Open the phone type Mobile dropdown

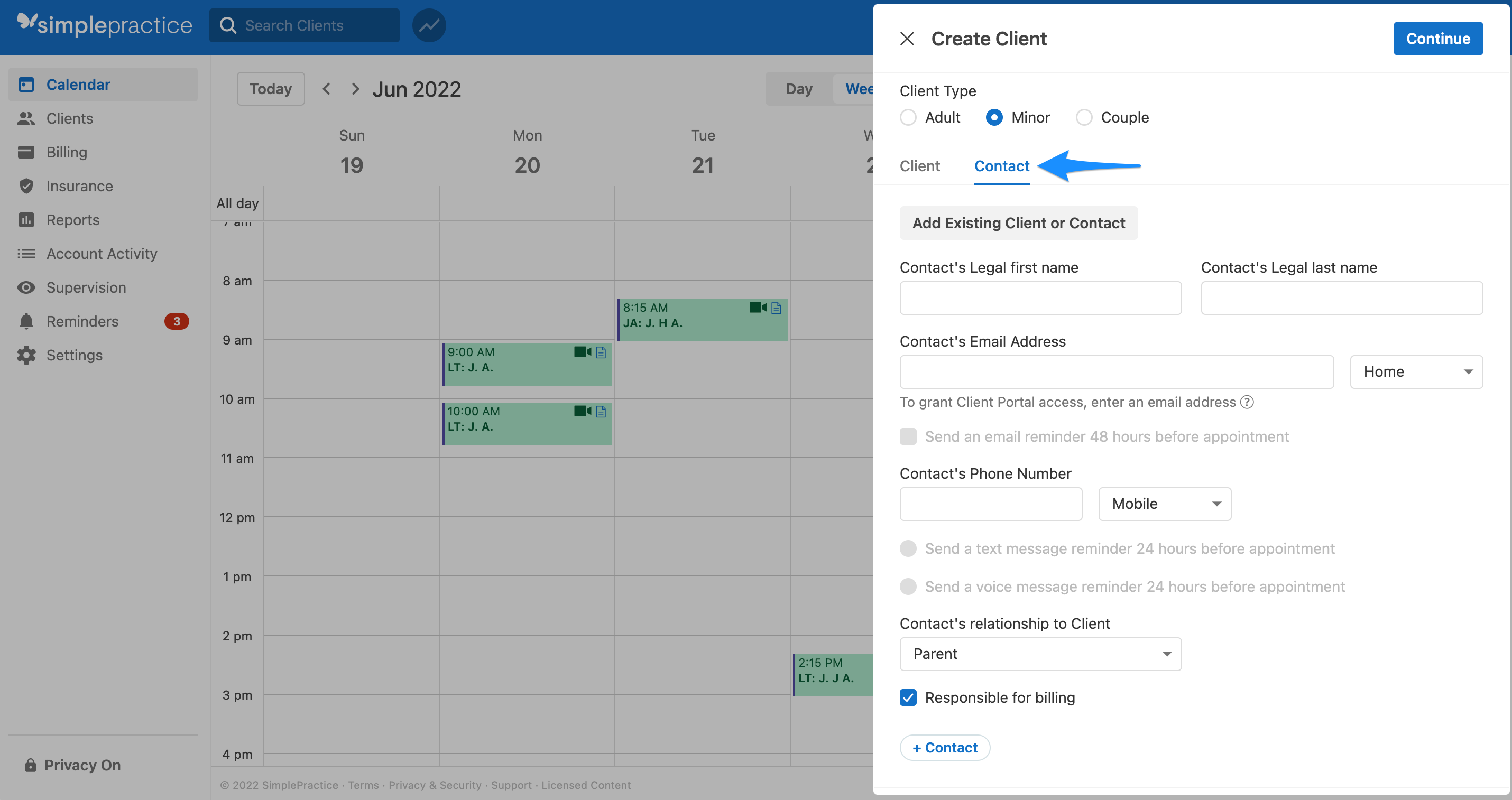[x=1165, y=504]
